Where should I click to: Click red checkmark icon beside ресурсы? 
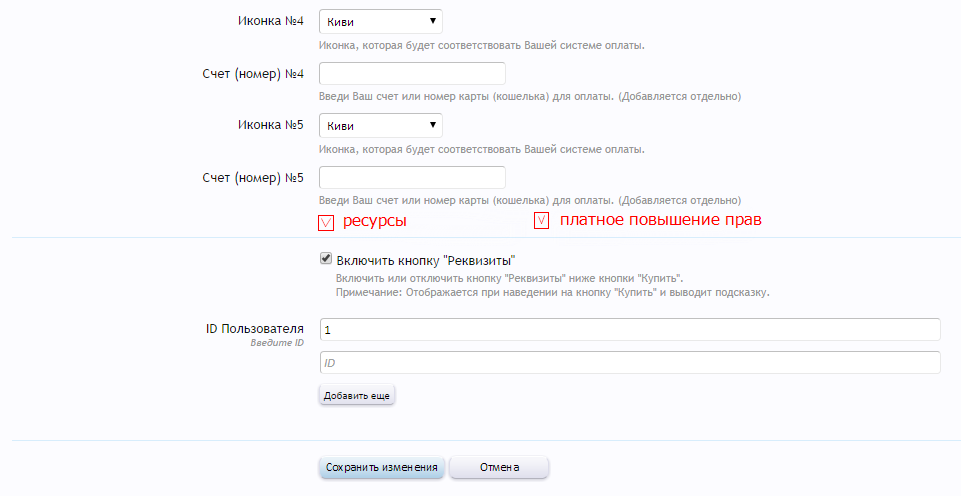(x=326, y=221)
